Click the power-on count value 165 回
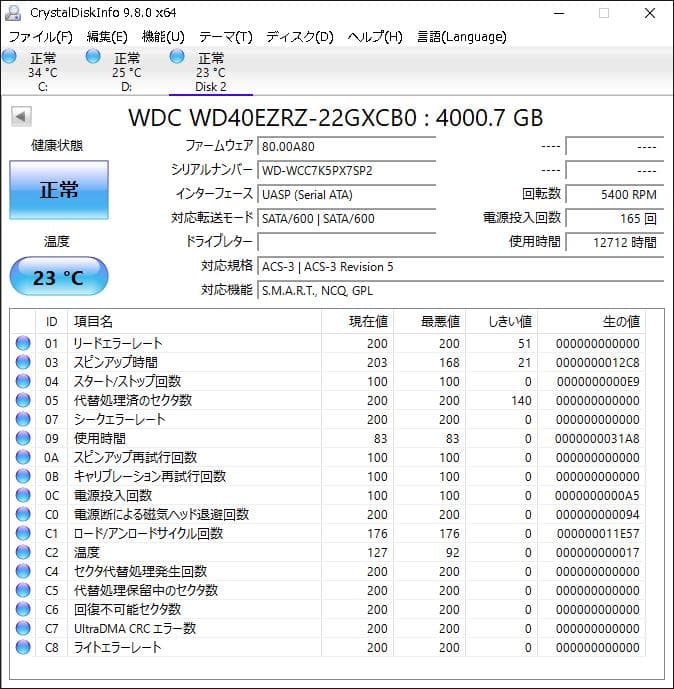This screenshot has height=689, width=674. tap(615, 218)
